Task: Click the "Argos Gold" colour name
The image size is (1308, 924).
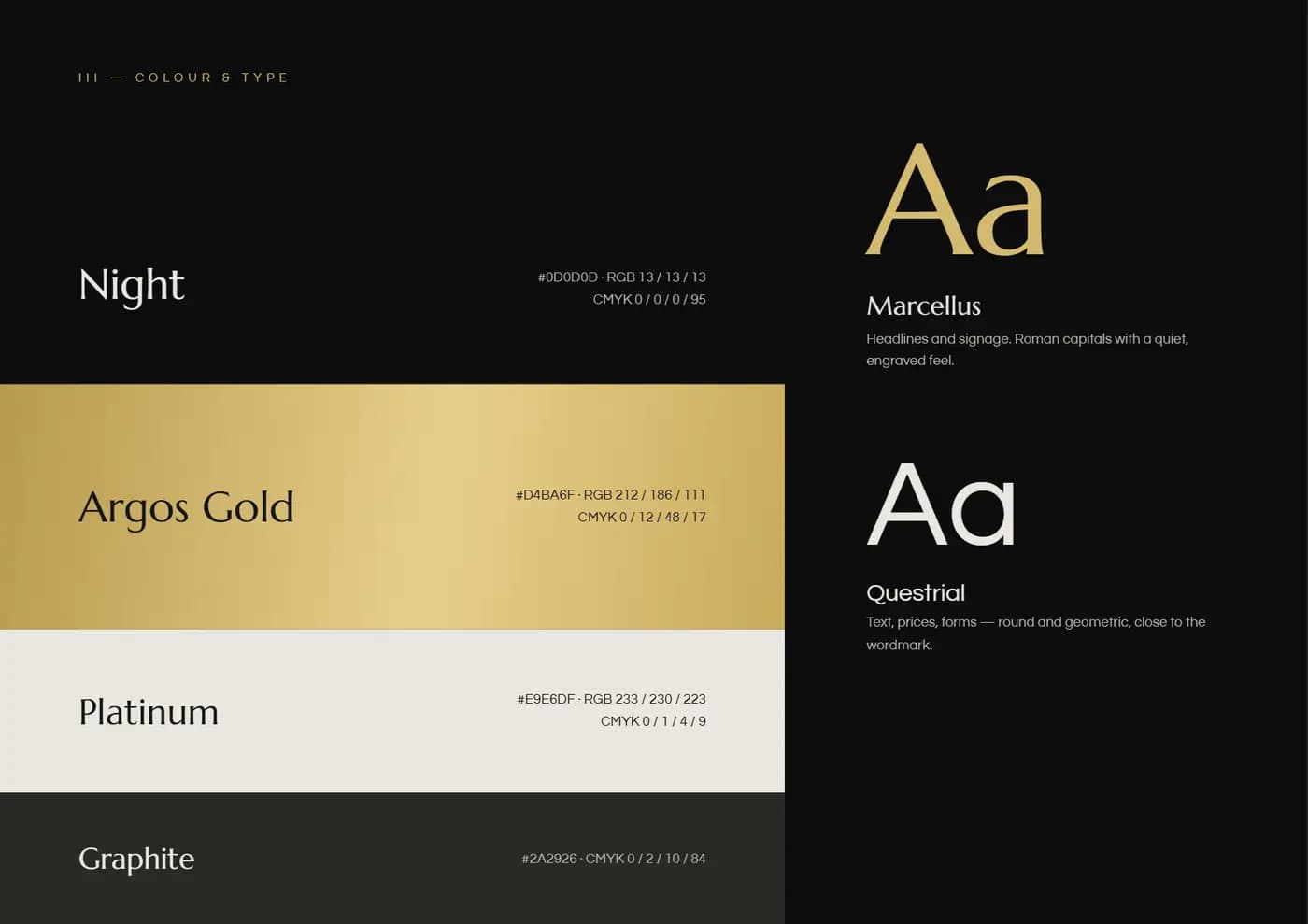Action: [186, 508]
